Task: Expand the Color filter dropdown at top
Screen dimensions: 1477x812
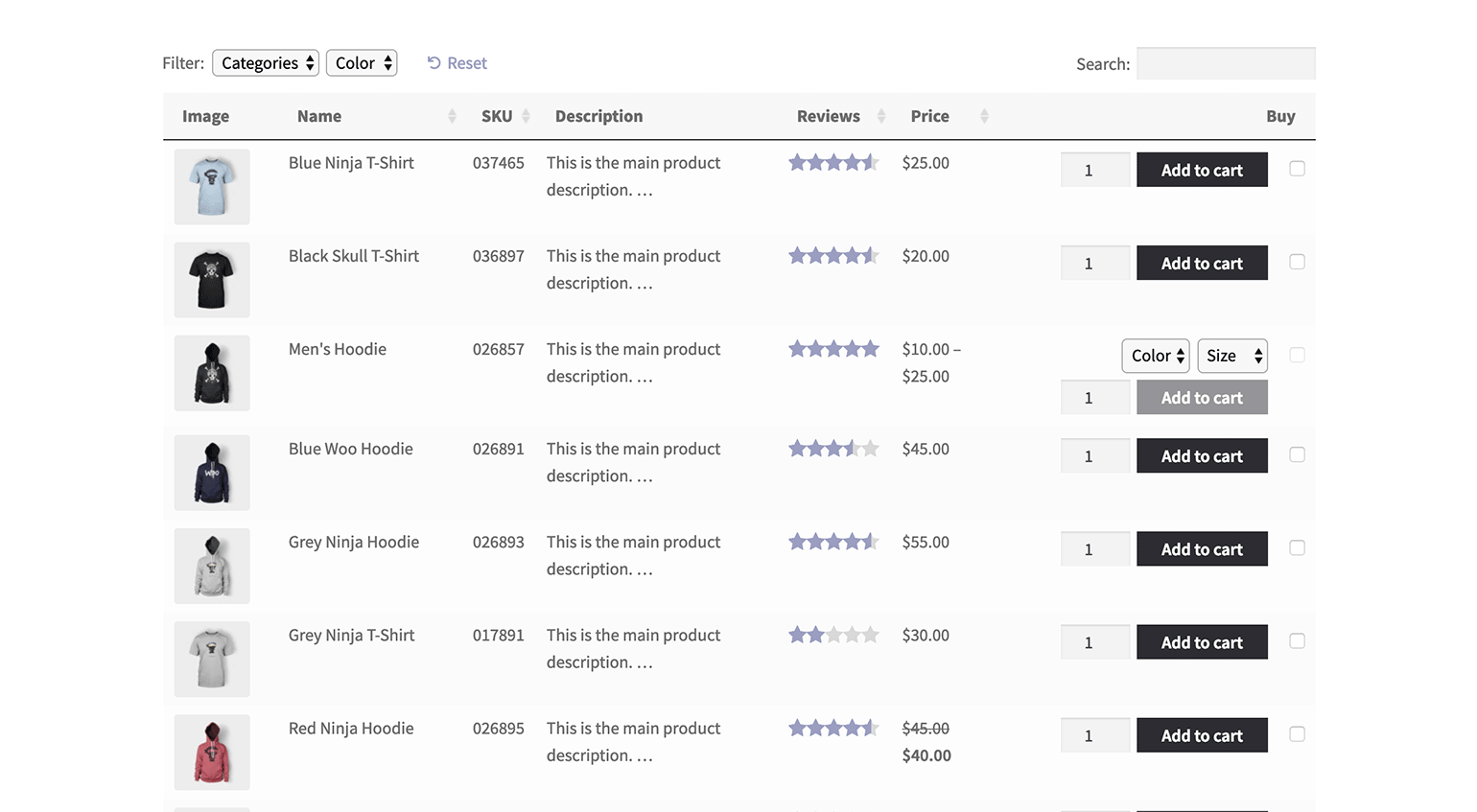Action: 362,63
